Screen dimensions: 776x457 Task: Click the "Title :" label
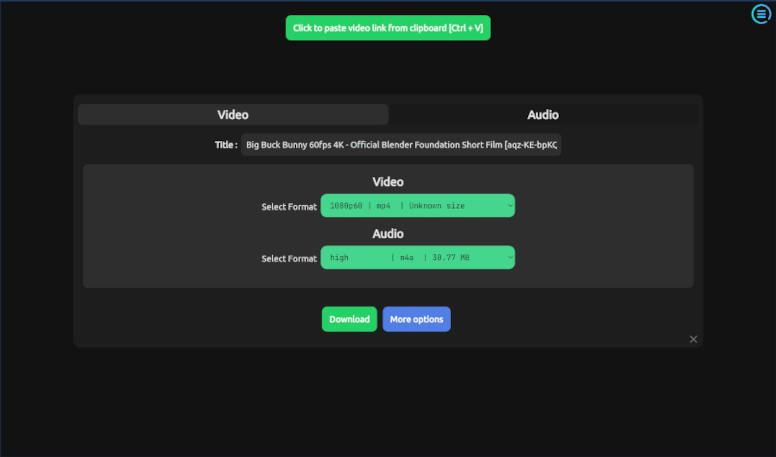pyautogui.click(x=226, y=145)
